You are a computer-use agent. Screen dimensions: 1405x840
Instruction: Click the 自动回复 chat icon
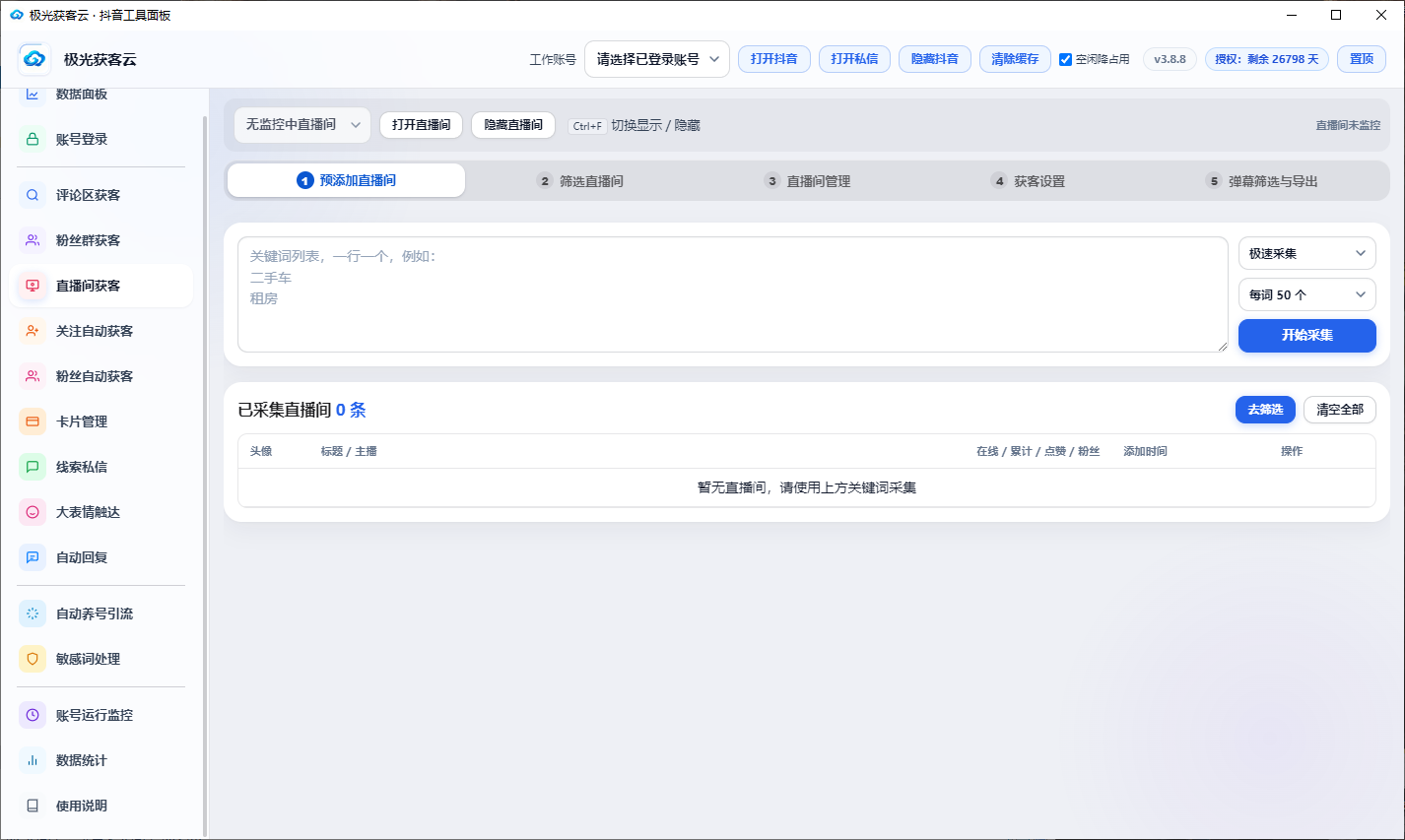pos(33,557)
